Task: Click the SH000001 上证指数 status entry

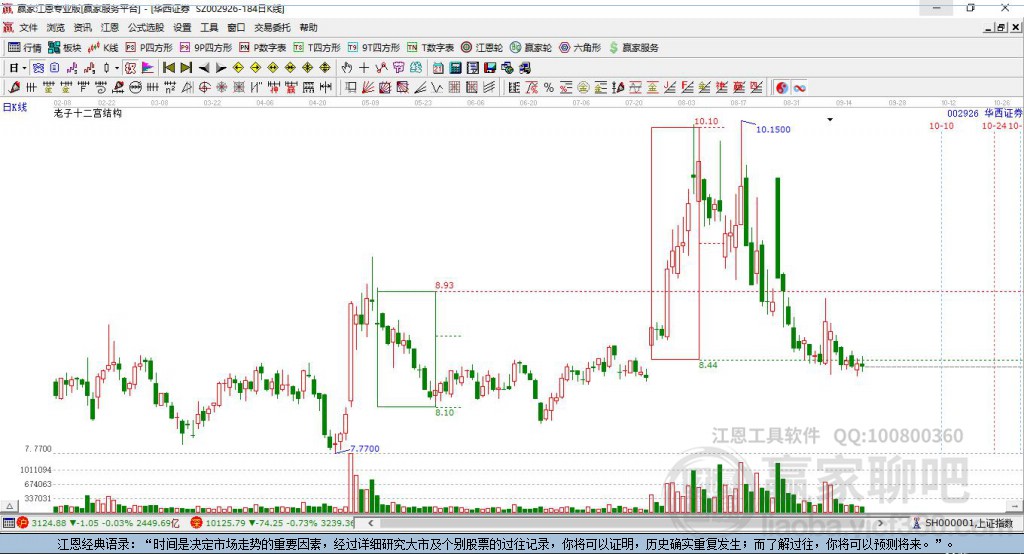Action: coord(968,523)
